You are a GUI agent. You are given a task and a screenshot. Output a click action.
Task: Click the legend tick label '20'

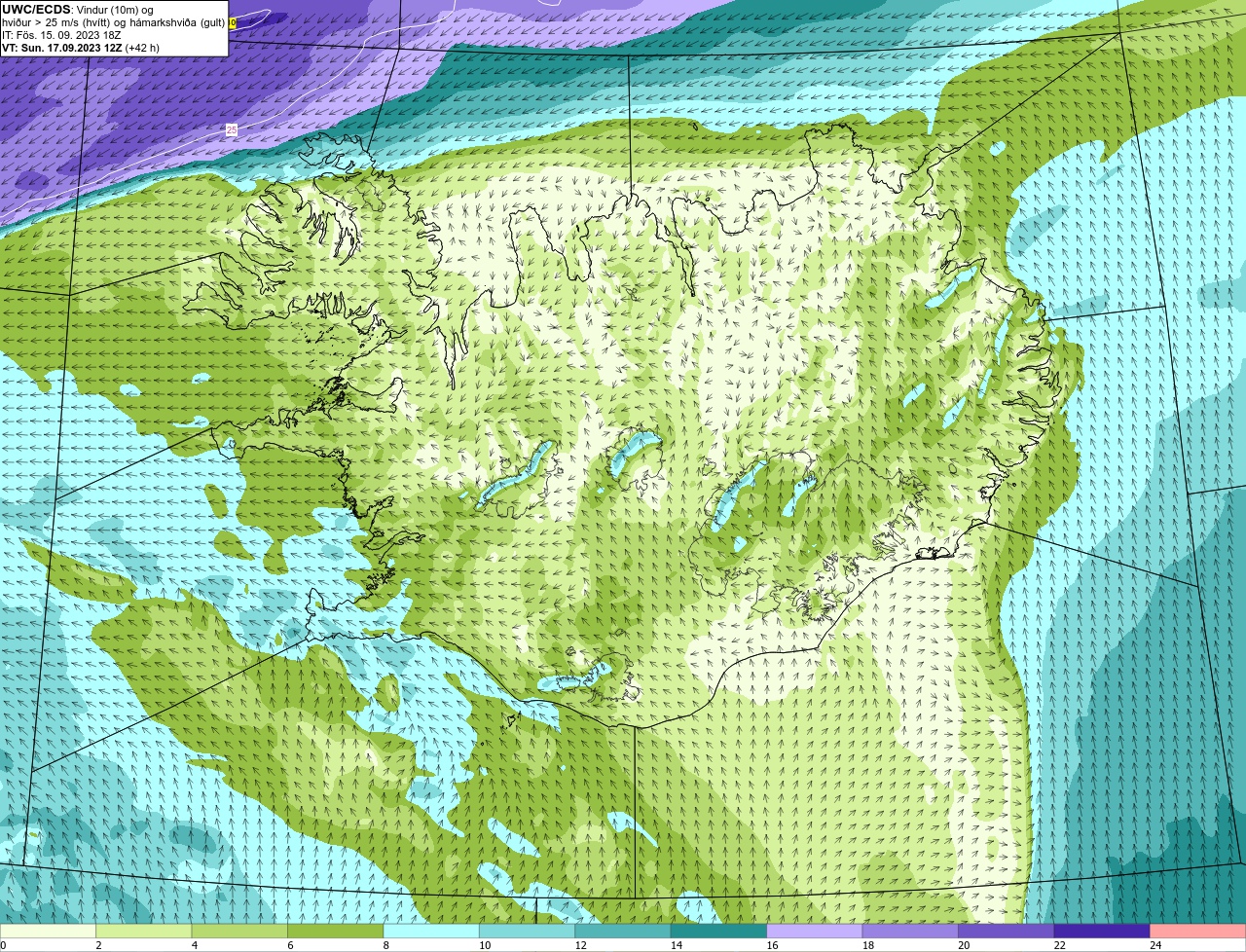(x=964, y=945)
